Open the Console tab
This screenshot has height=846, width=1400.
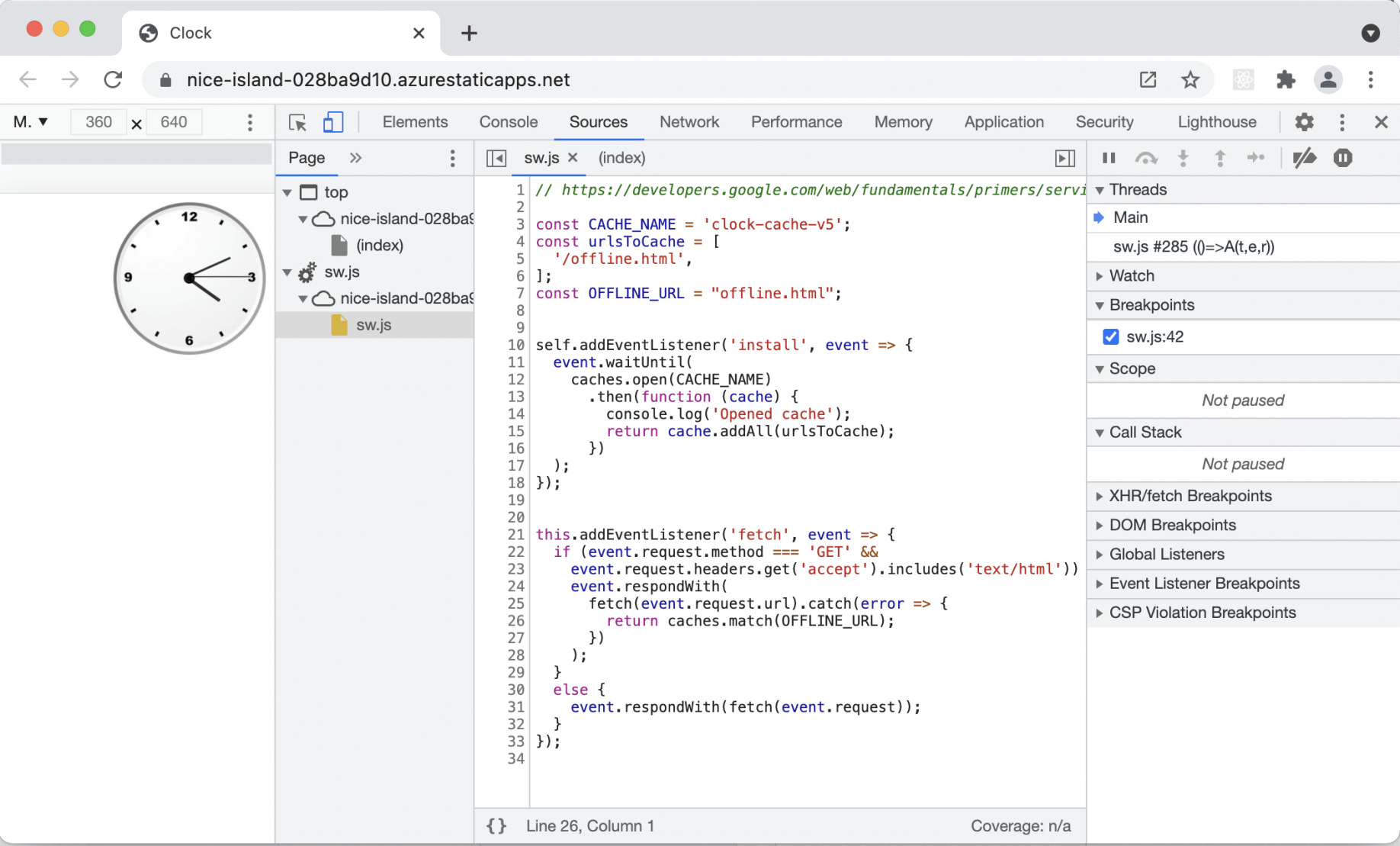pos(508,122)
